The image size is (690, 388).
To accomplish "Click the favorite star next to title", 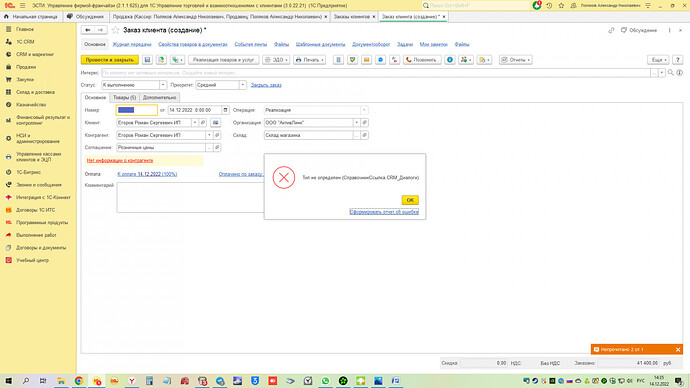I will click(115, 30).
